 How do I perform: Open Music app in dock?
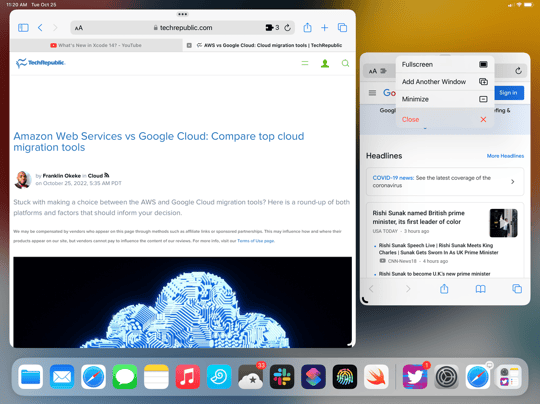point(188,377)
